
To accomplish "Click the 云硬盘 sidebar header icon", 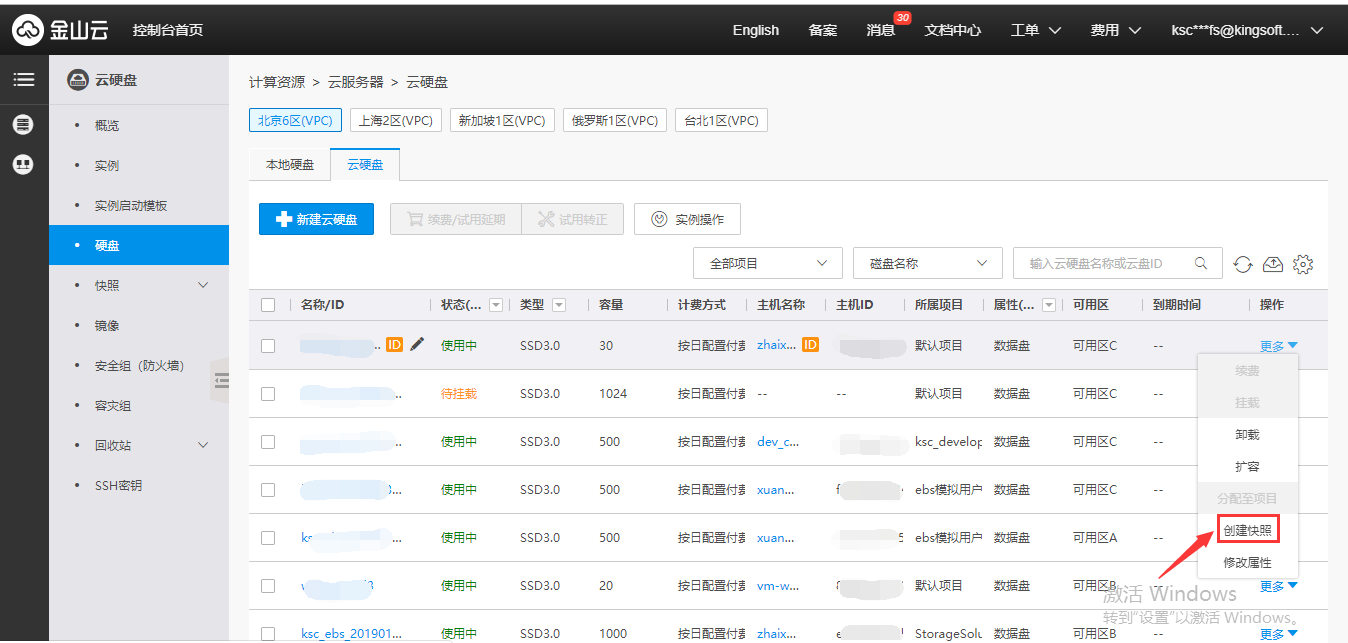I will click(x=77, y=80).
